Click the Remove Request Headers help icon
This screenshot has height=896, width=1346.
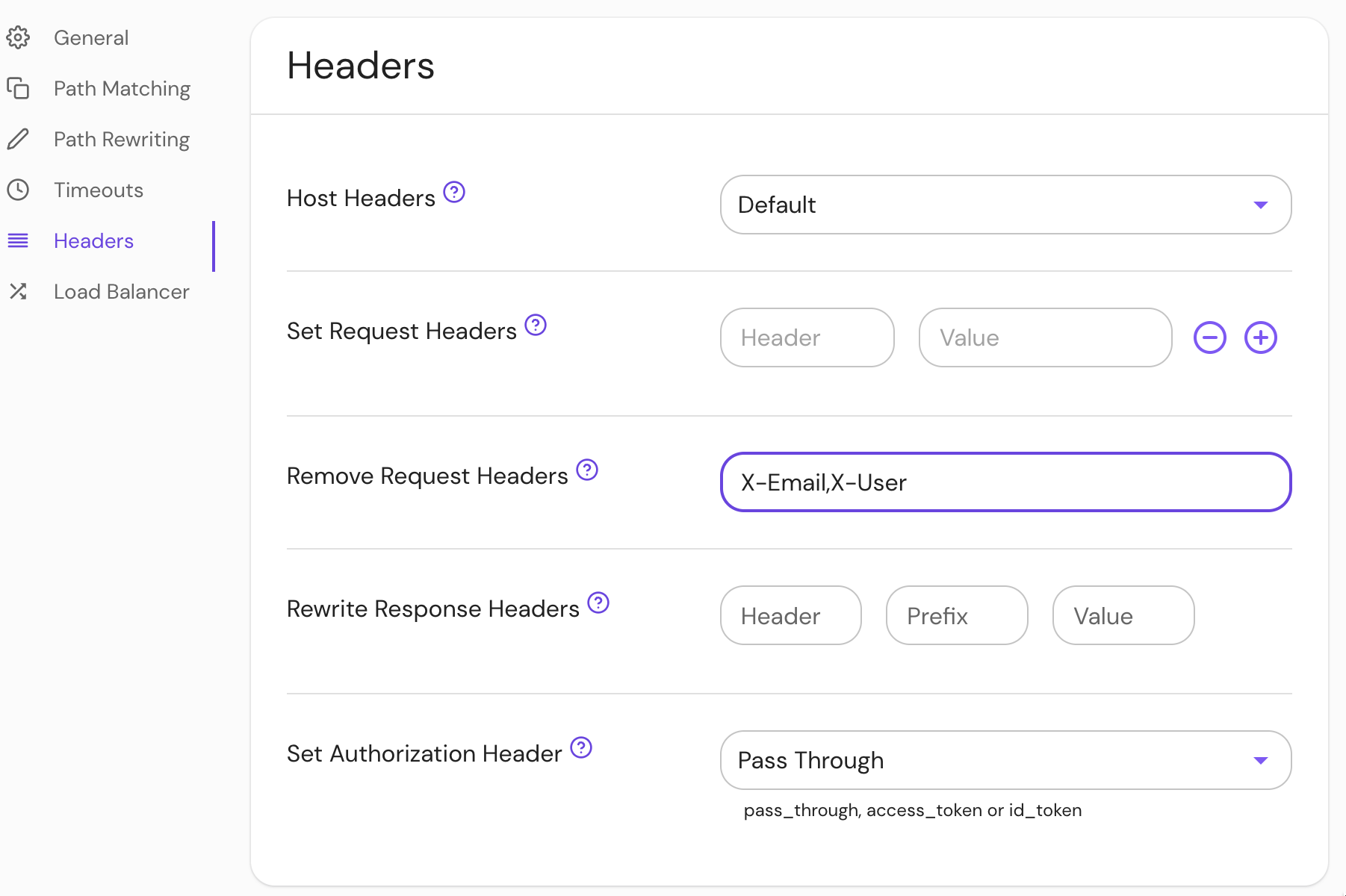588,470
